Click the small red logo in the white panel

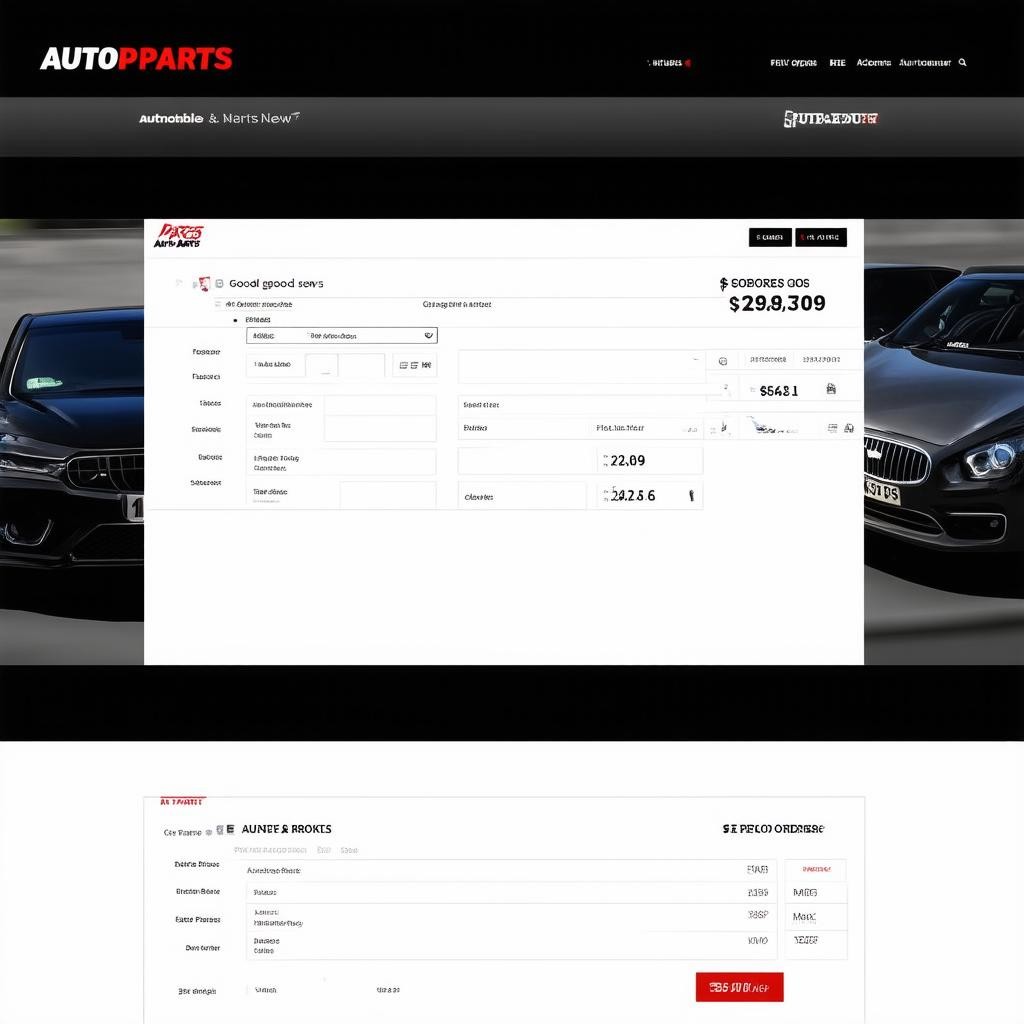(x=178, y=236)
